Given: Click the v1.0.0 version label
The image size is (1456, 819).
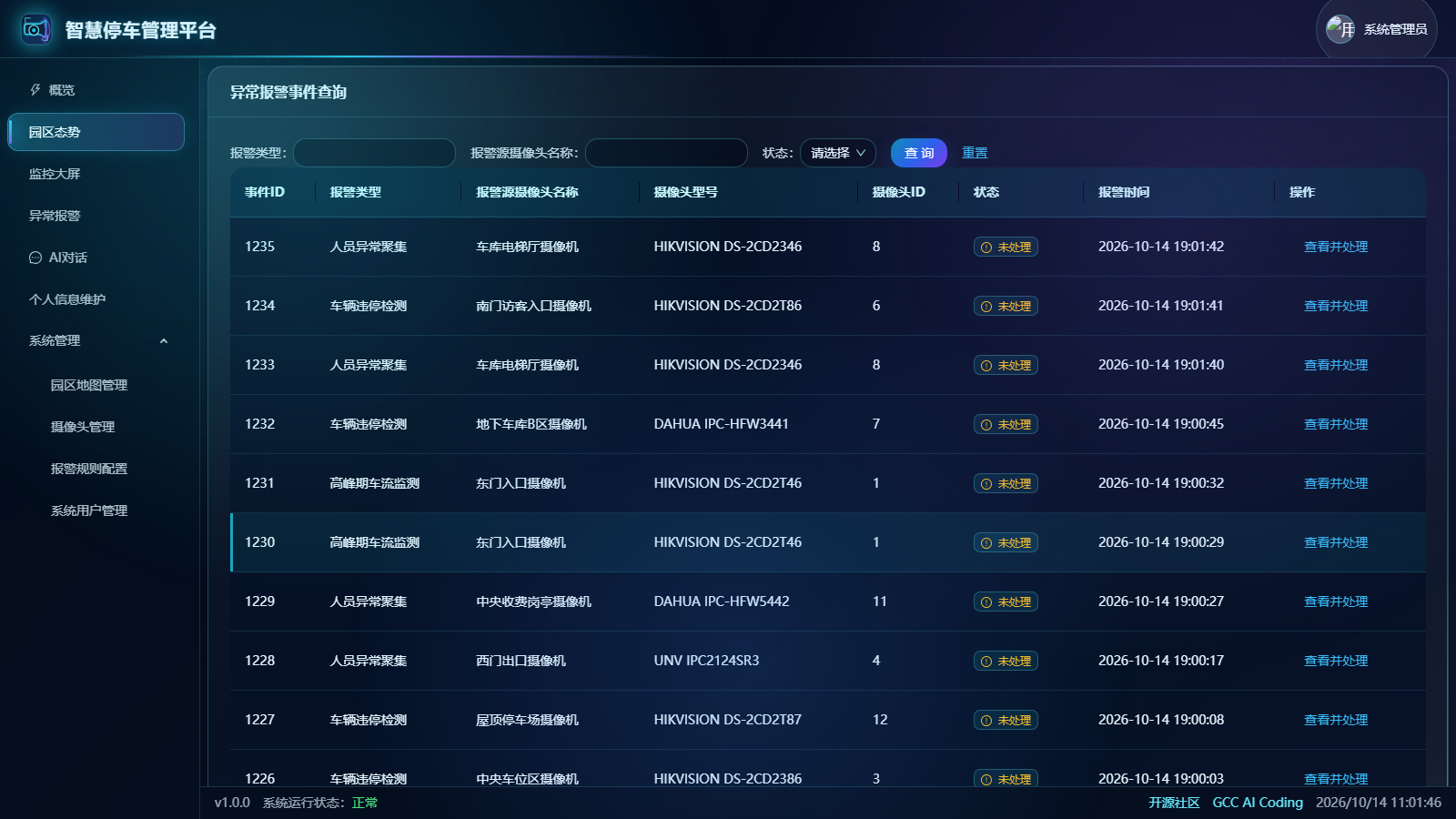Looking at the screenshot, I should (232, 803).
